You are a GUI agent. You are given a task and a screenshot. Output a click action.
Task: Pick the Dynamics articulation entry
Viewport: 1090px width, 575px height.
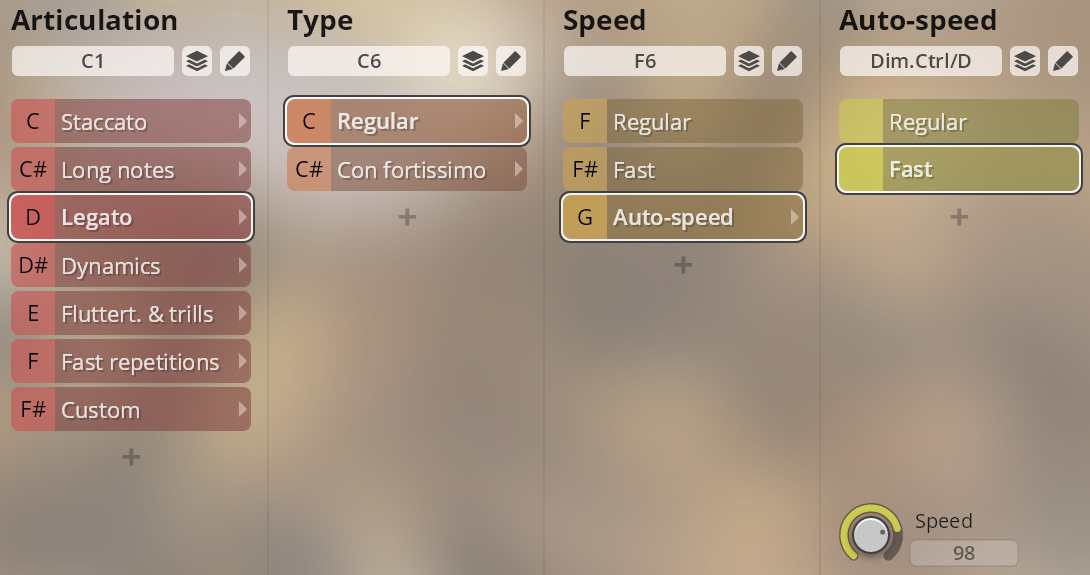click(x=130, y=266)
